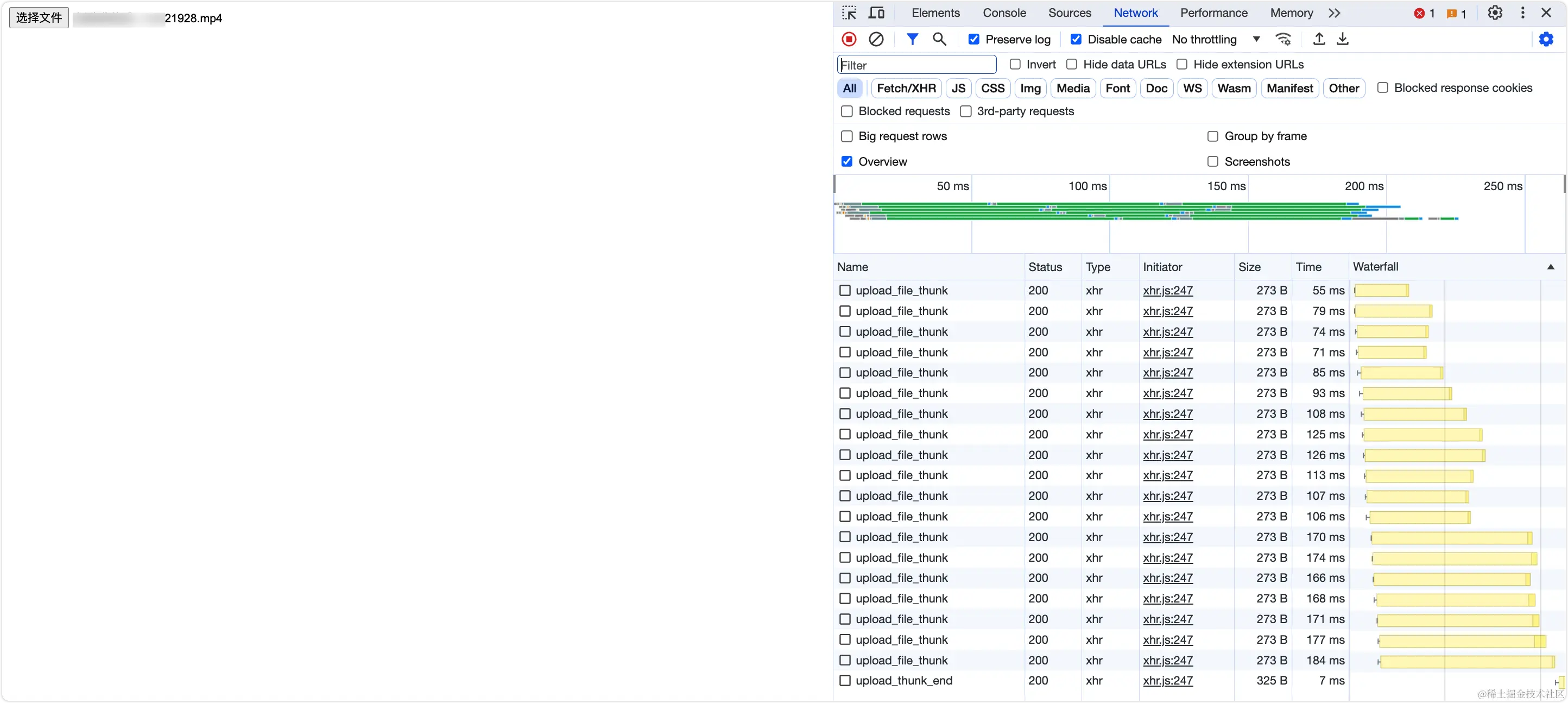Click into the Filter text field
Image resolution: width=1568 pixels, height=703 pixels.
click(916, 65)
